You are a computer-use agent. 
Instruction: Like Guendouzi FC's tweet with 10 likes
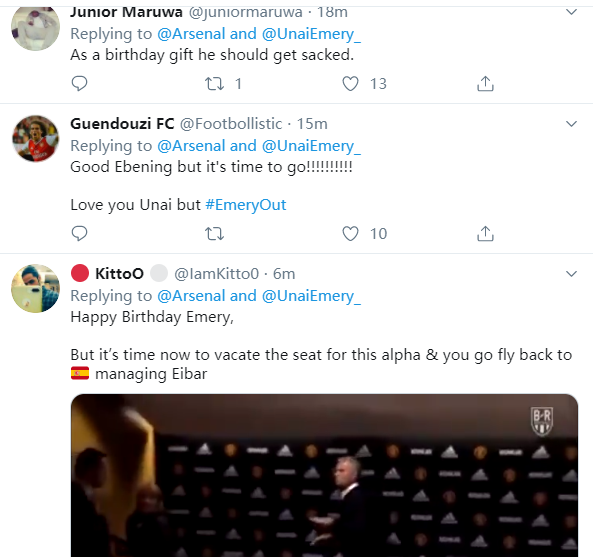click(350, 233)
